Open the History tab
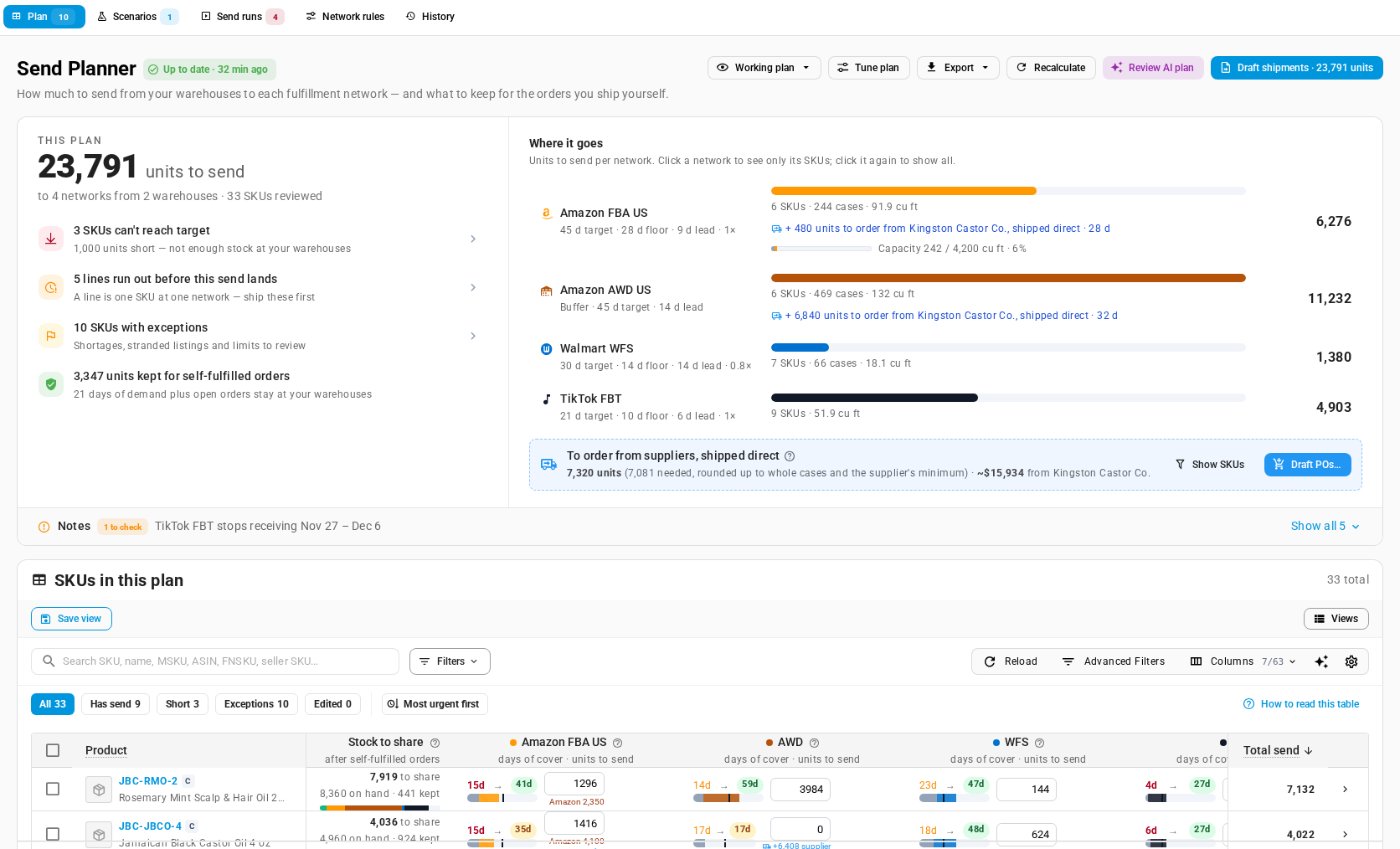Screen dimensions: 1400x849 tap(430, 17)
